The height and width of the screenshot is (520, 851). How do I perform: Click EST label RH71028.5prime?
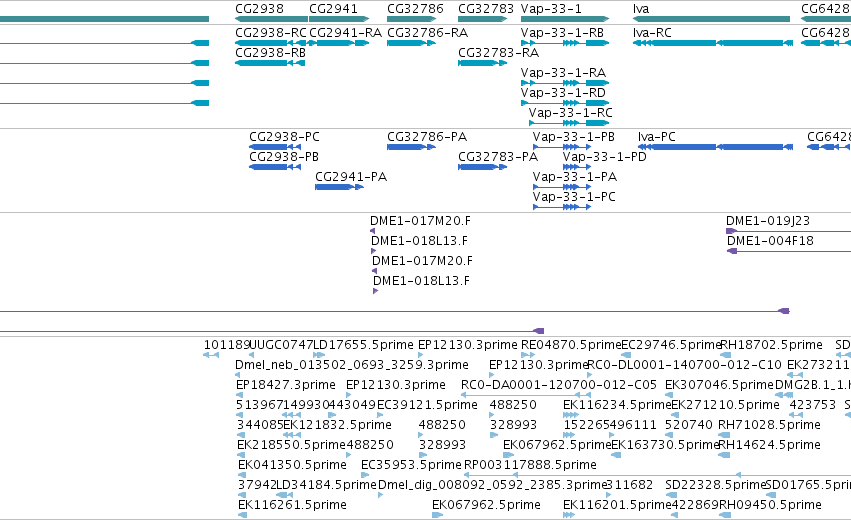click(769, 425)
